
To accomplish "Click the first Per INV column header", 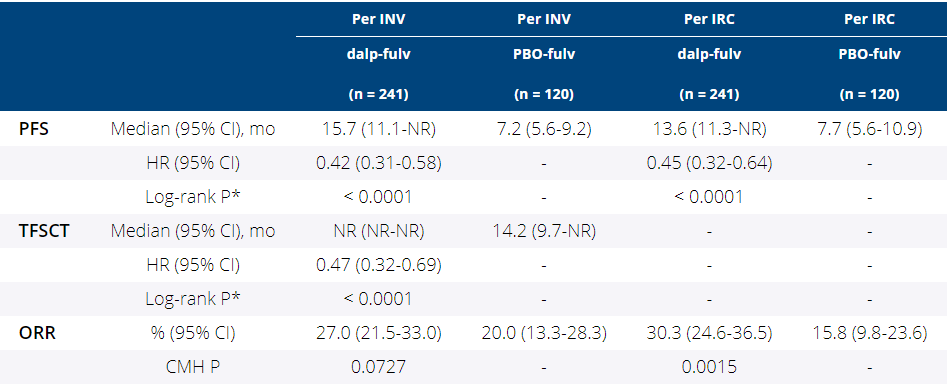I will (379, 19).
